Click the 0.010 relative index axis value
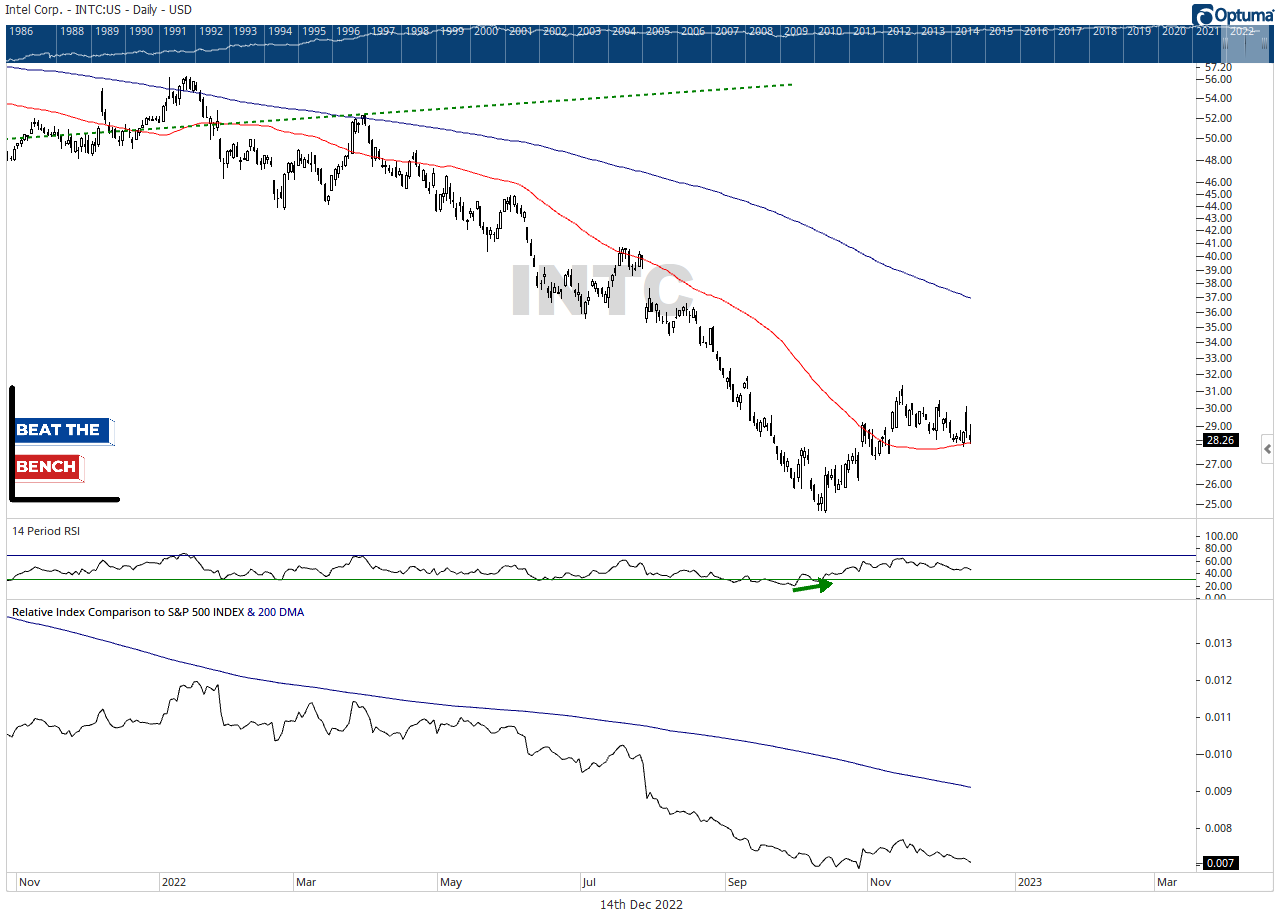1280x924 pixels. [1220, 754]
